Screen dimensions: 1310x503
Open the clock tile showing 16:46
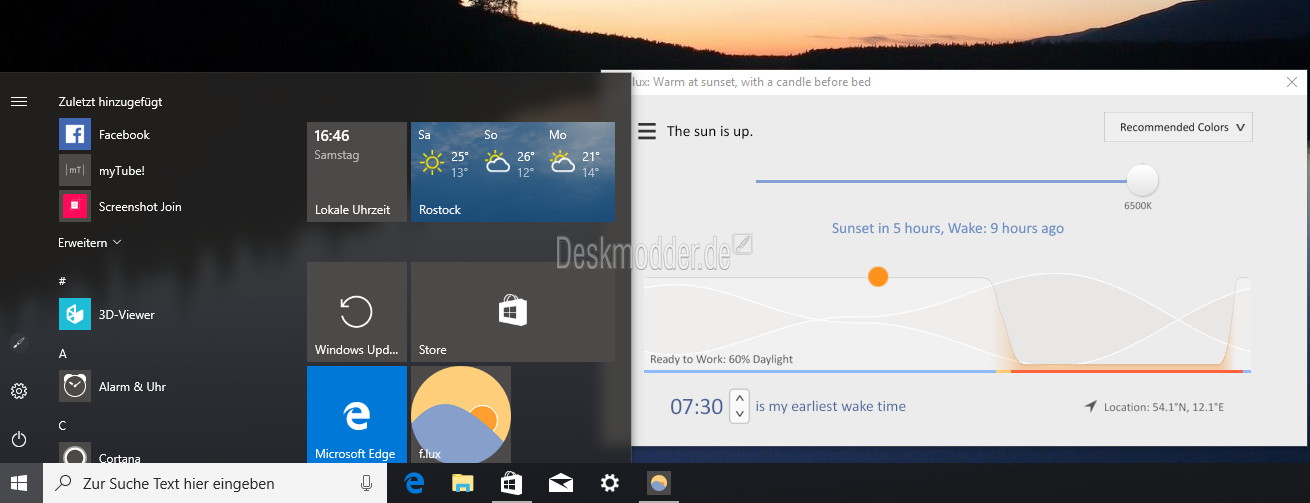click(x=357, y=172)
